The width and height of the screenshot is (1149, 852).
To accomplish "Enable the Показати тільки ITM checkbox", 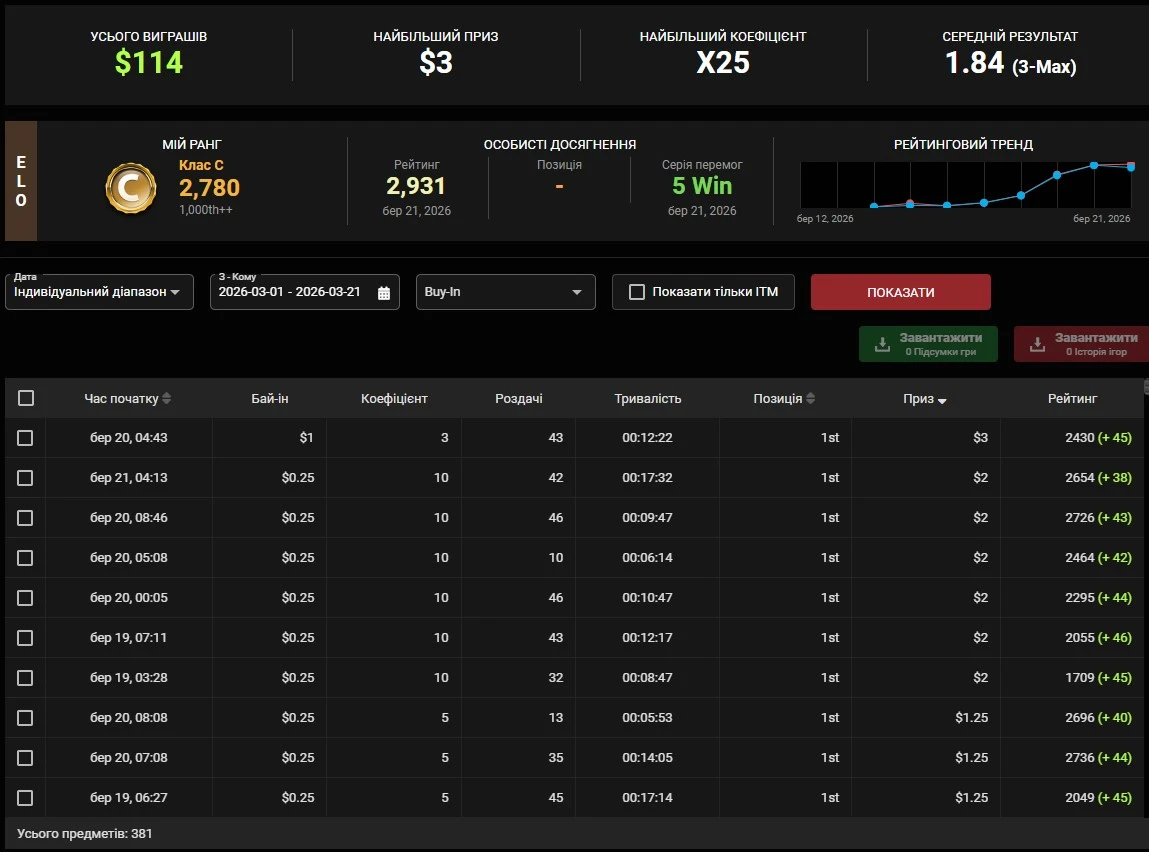I will (636, 292).
